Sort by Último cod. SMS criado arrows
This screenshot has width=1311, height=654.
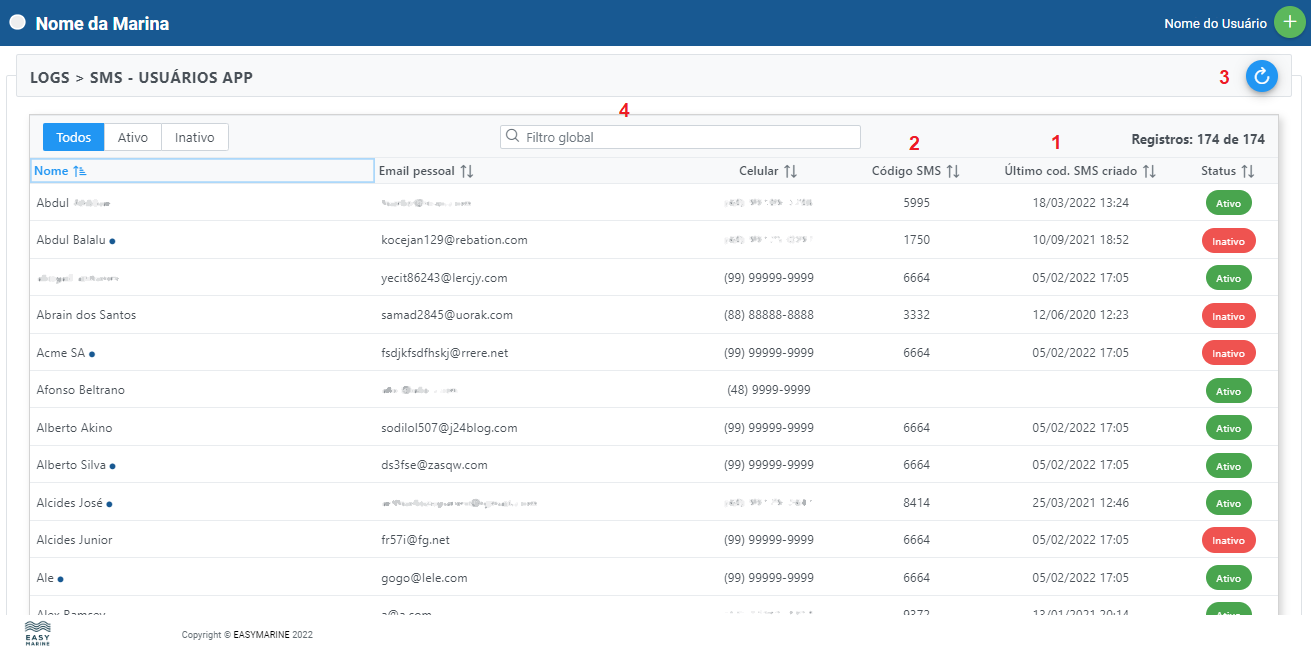[x=1149, y=171]
